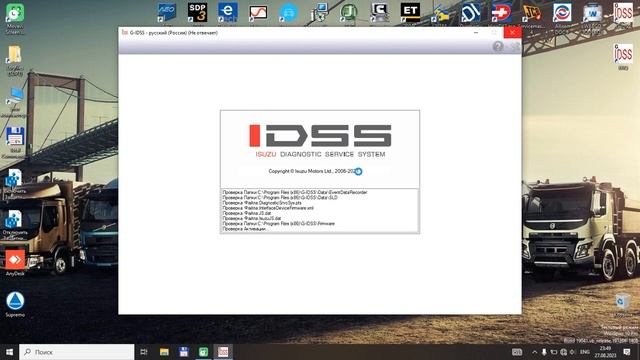Open the blue floppy disk commander shortcut
Viewport: 640px width, 360px height.
pos(15,137)
